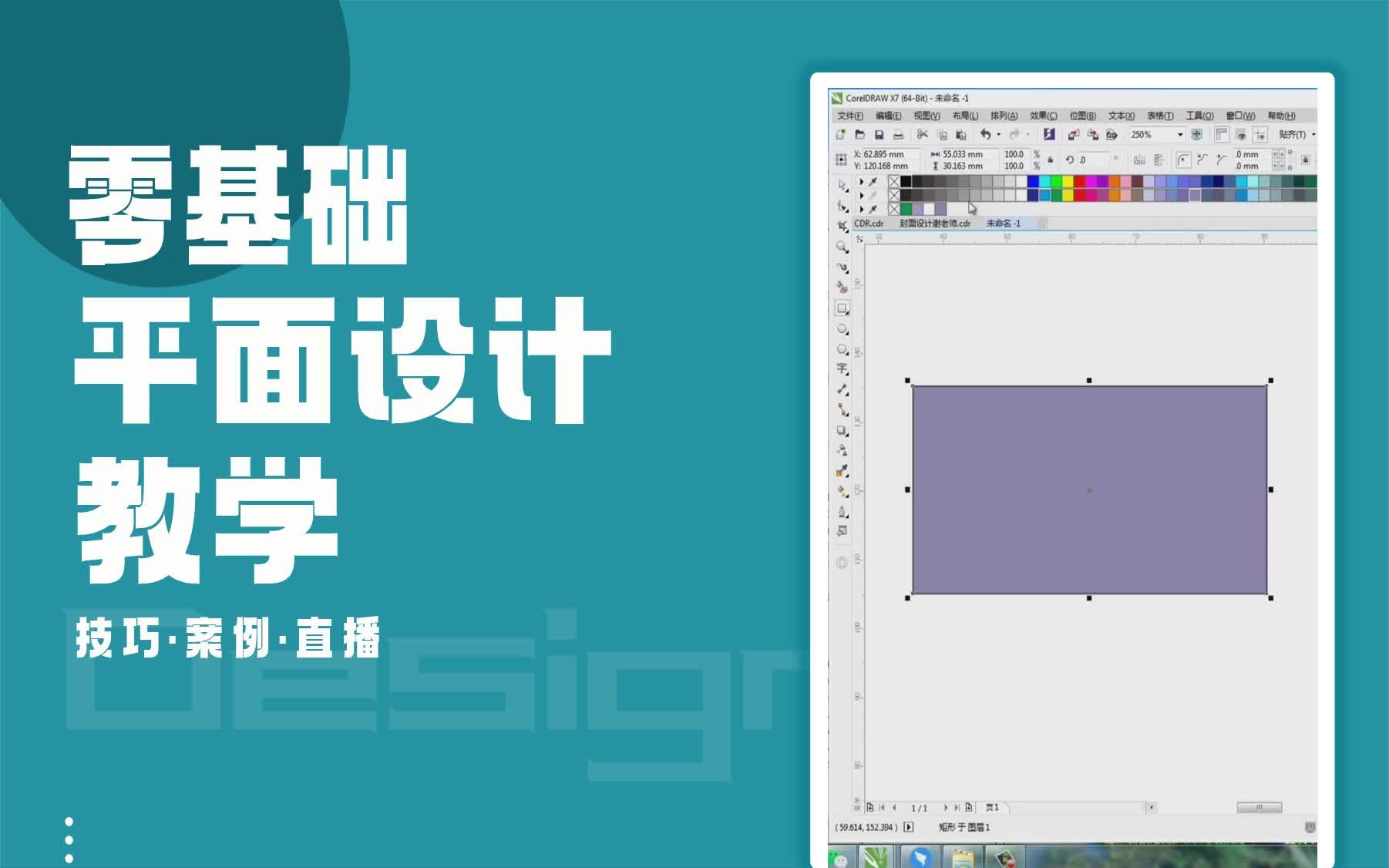This screenshot has height=868, width=1389.
Task: Select the Zoom magnifier tool
Action: tap(842, 247)
